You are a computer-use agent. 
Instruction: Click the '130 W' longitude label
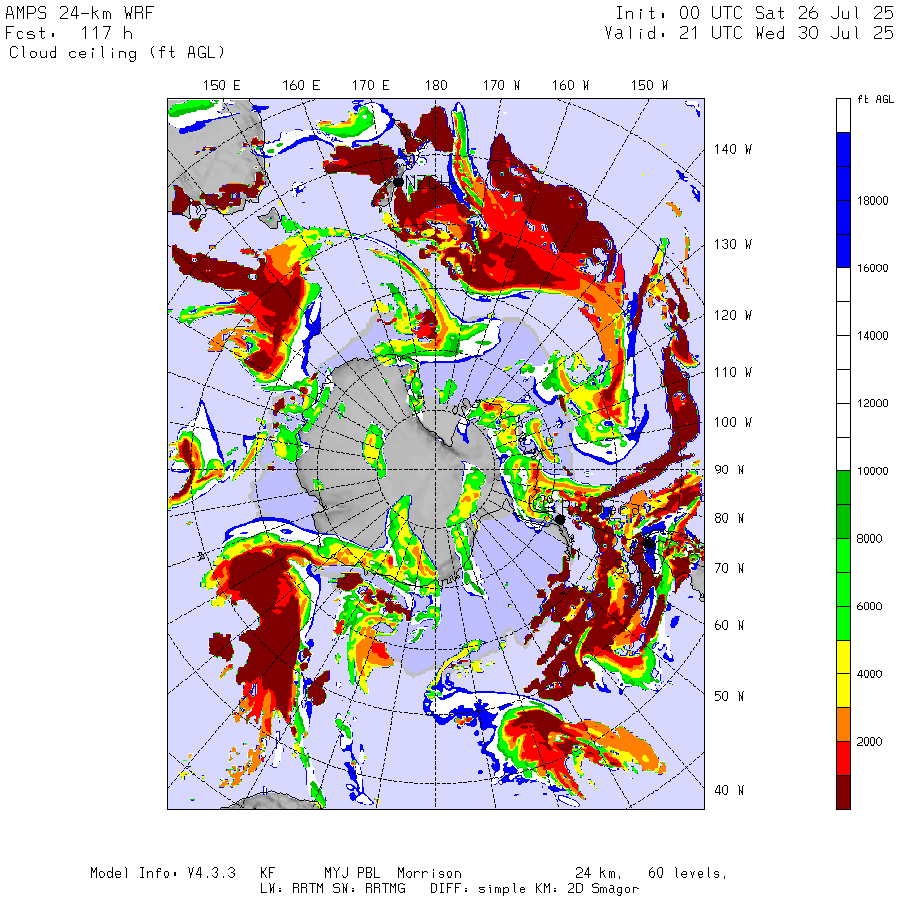tap(733, 245)
